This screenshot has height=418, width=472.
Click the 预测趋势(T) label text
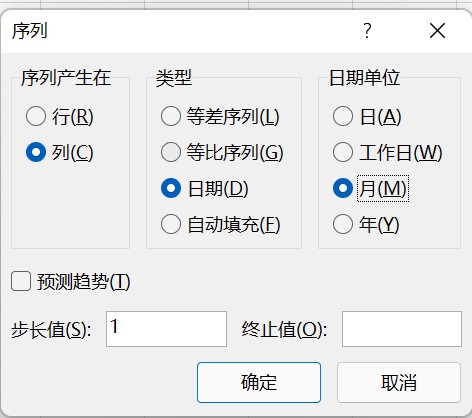click(x=83, y=282)
